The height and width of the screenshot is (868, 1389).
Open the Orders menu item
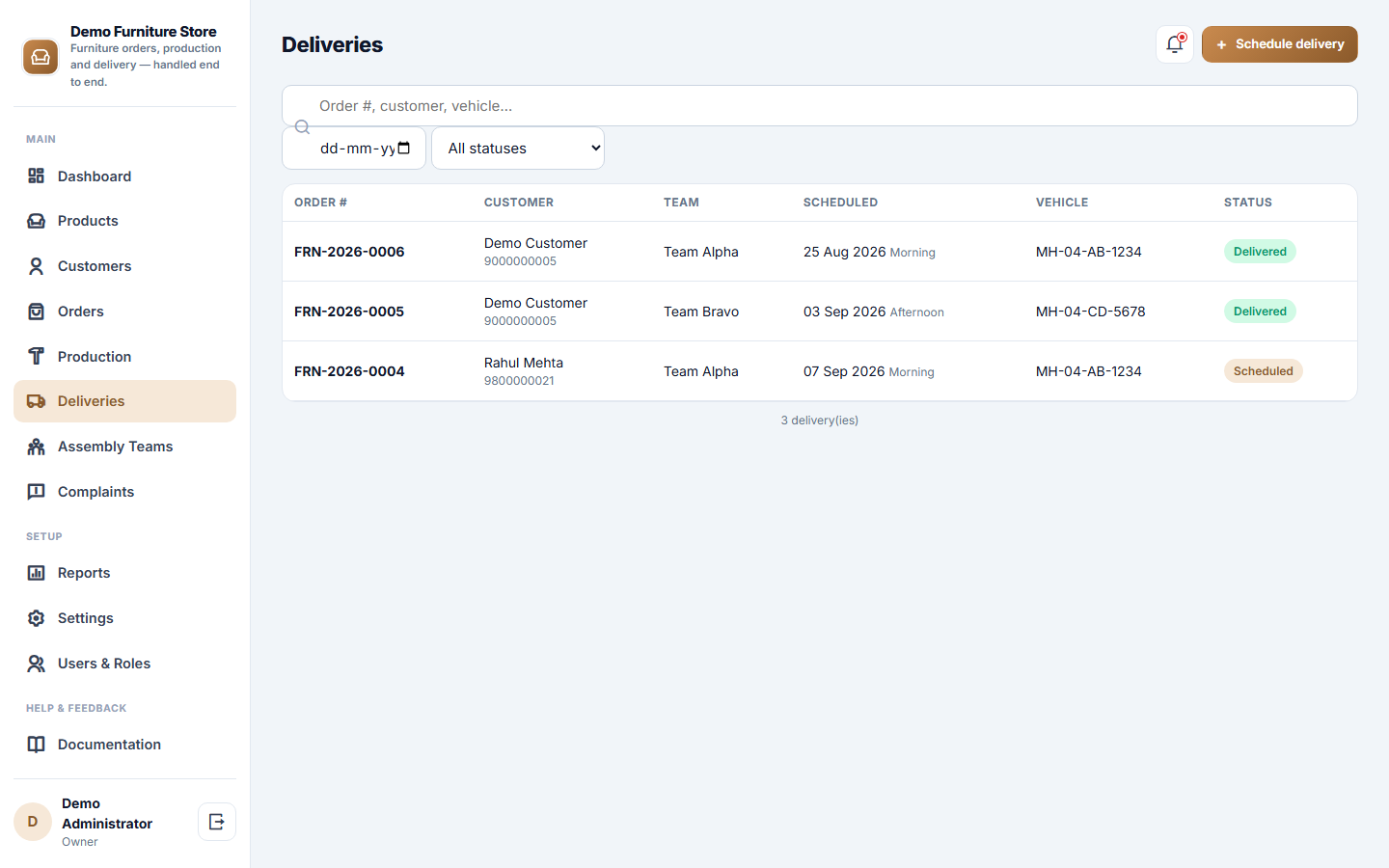click(x=124, y=312)
